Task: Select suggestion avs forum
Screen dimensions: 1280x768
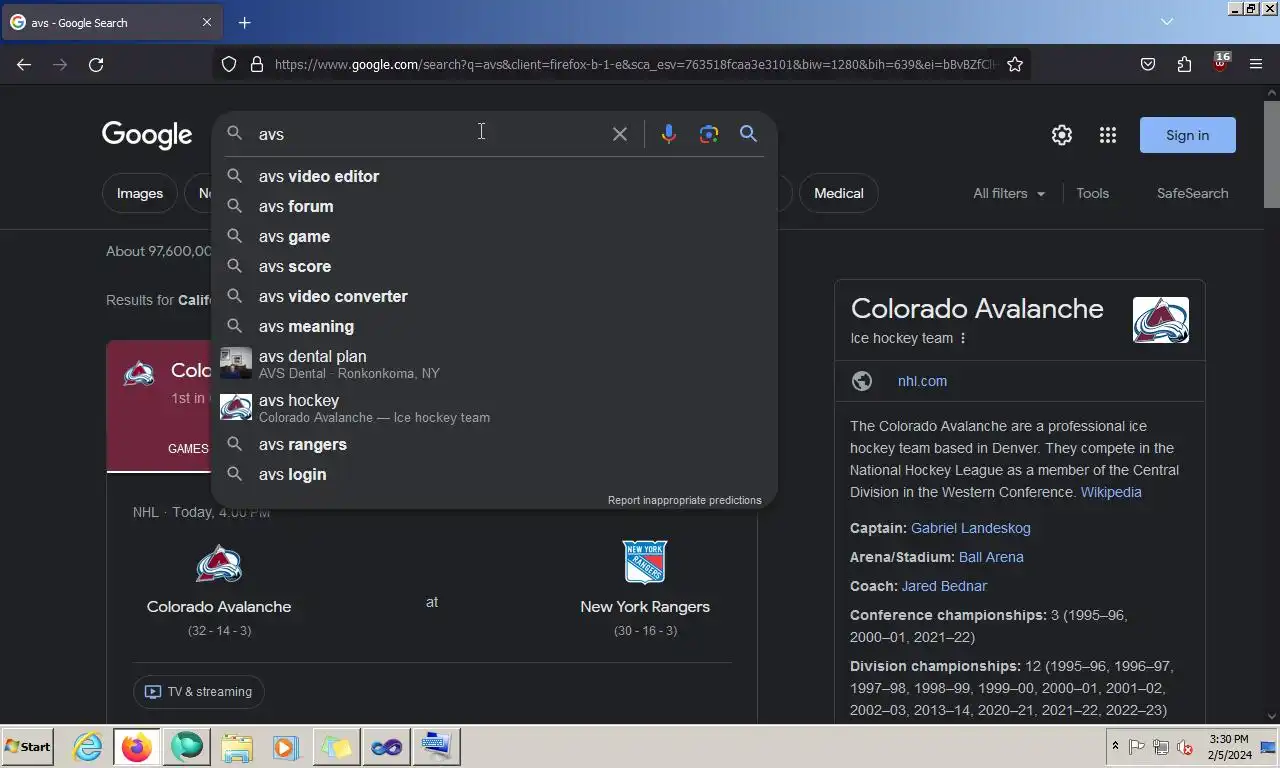Action: [494, 206]
